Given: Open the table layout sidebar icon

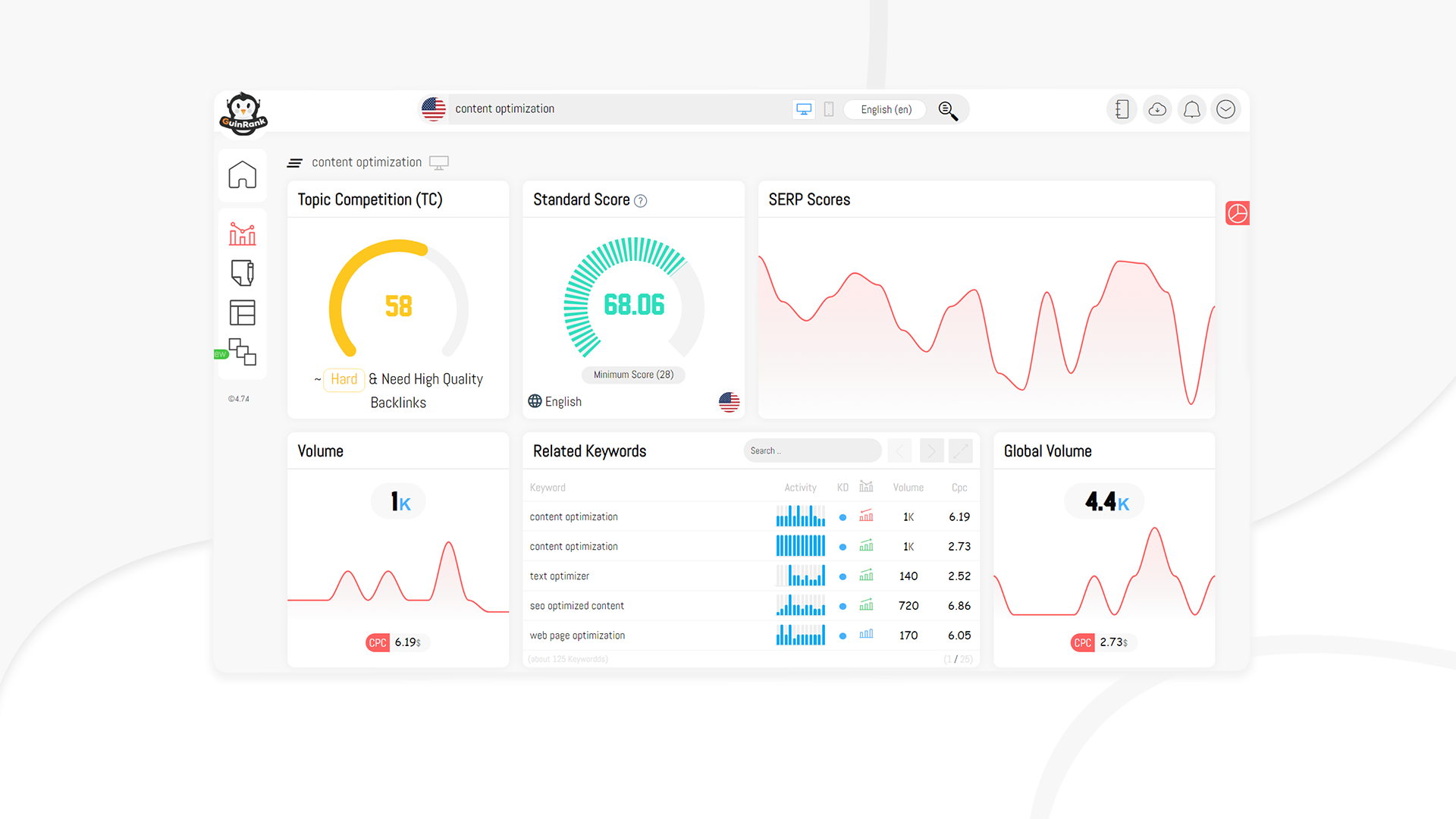Looking at the screenshot, I should (243, 312).
